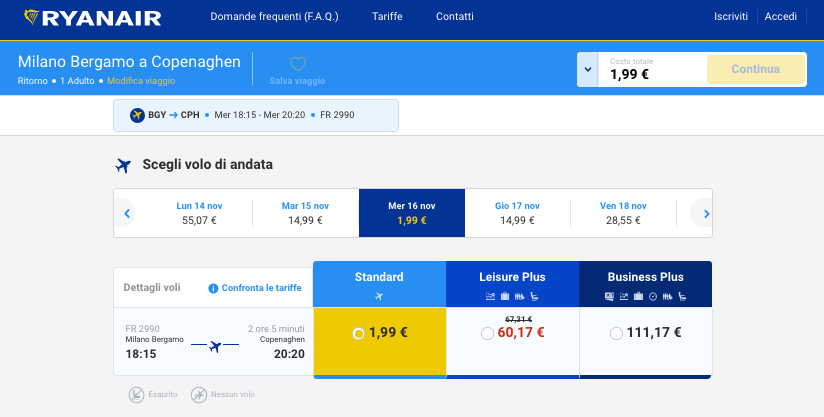Click the heart icon to save trip

tap(297, 64)
